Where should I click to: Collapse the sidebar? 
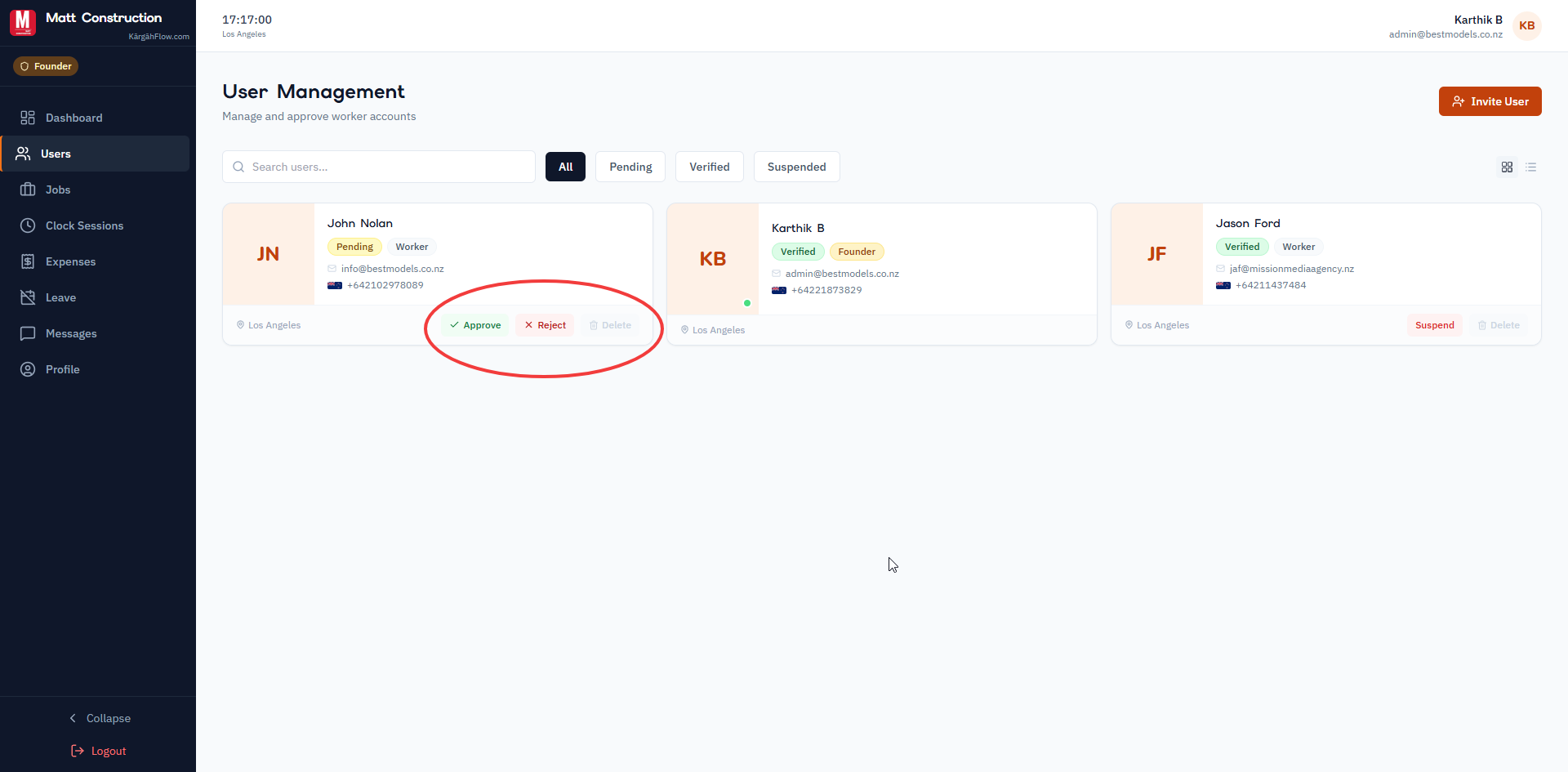tap(99, 718)
